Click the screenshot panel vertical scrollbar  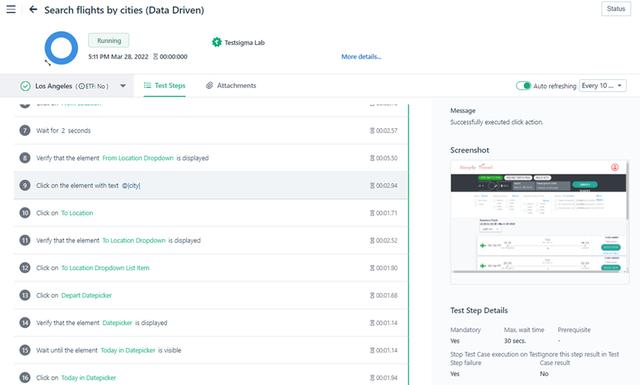click(x=628, y=190)
